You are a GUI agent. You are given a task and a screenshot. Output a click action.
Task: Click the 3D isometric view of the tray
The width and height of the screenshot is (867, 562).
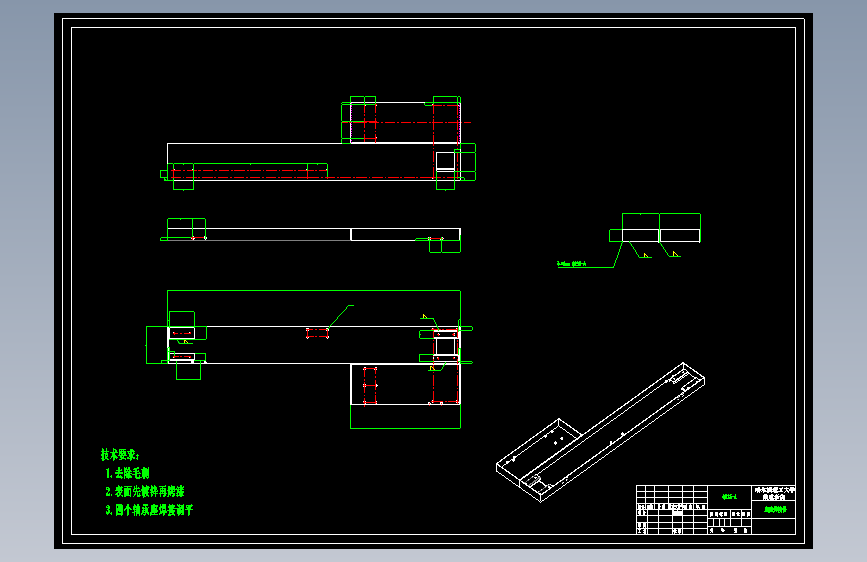point(600,432)
